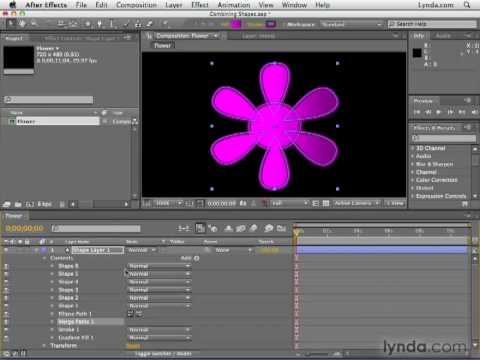Screen dimensions: 480x360
Task: Open the Effect menu
Action: pyautogui.click(x=200, y=5)
